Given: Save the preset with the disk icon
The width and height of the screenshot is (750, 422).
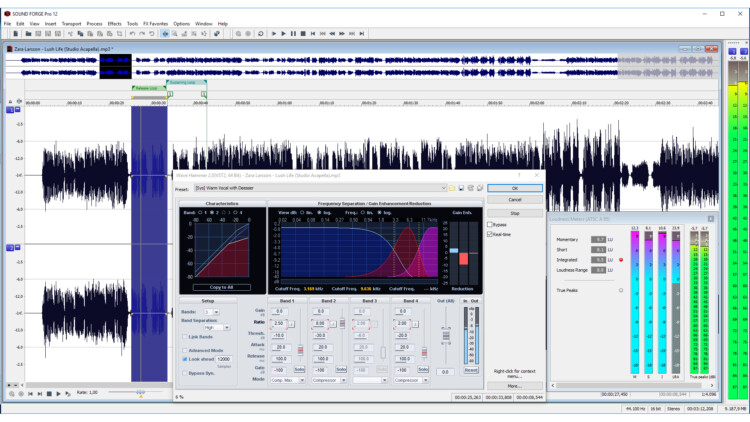Looking at the screenshot, I should click(x=461, y=187).
